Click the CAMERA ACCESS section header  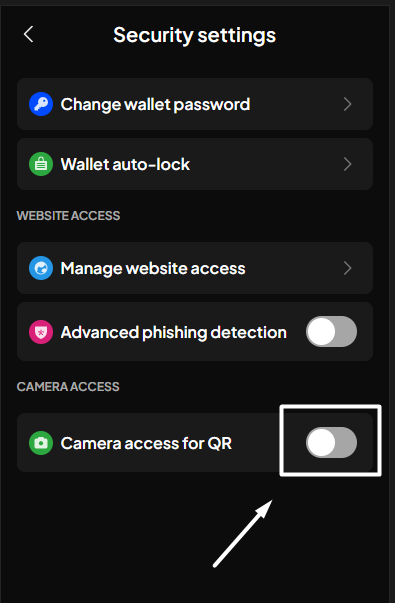[x=68, y=386]
